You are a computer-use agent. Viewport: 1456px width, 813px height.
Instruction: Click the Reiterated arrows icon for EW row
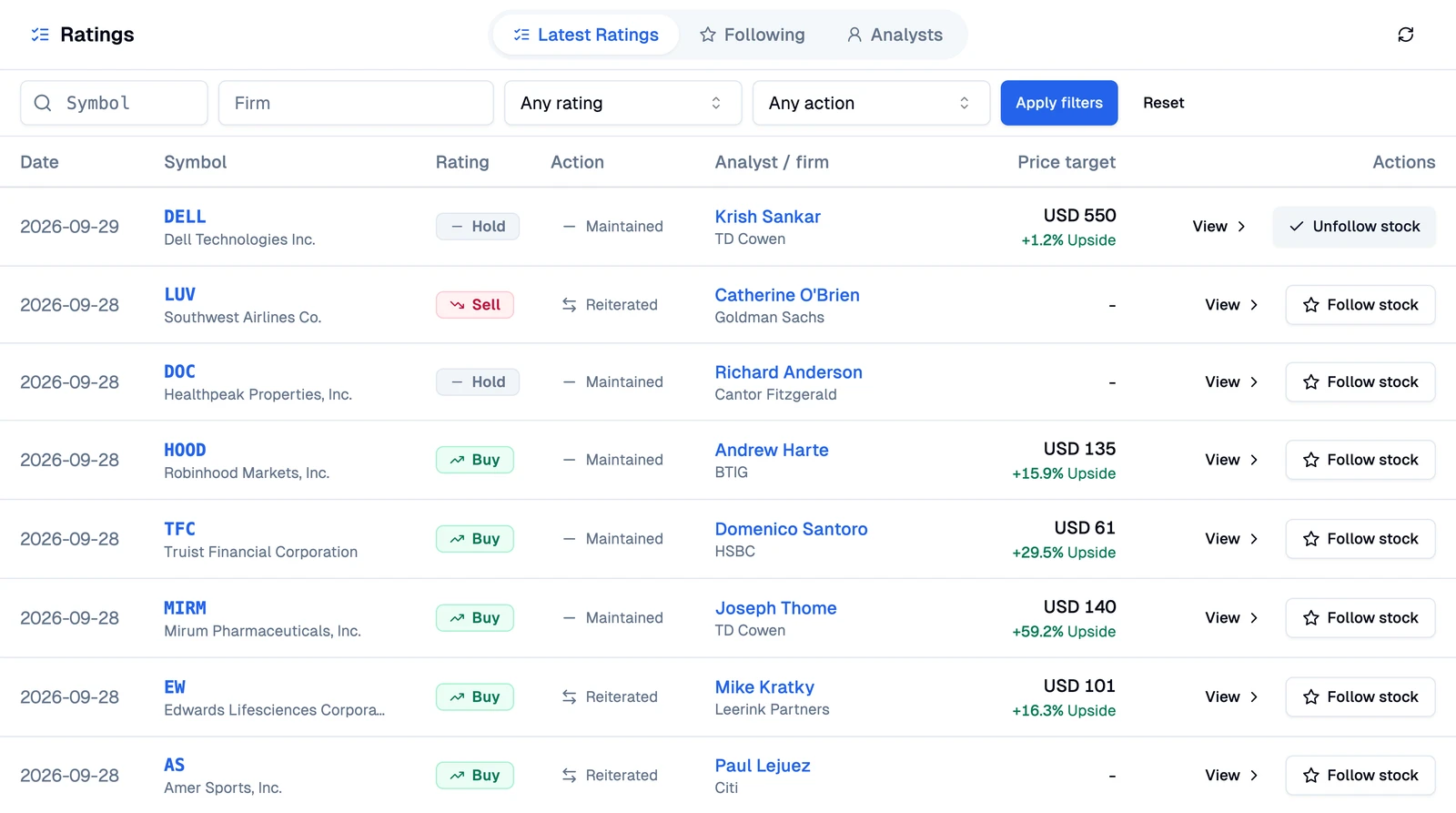tap(569, 697)
